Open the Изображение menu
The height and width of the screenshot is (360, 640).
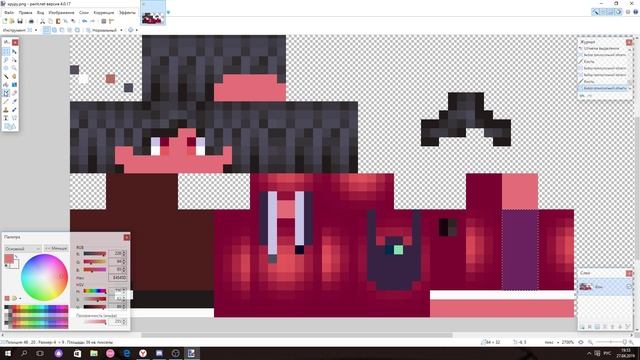61,13
